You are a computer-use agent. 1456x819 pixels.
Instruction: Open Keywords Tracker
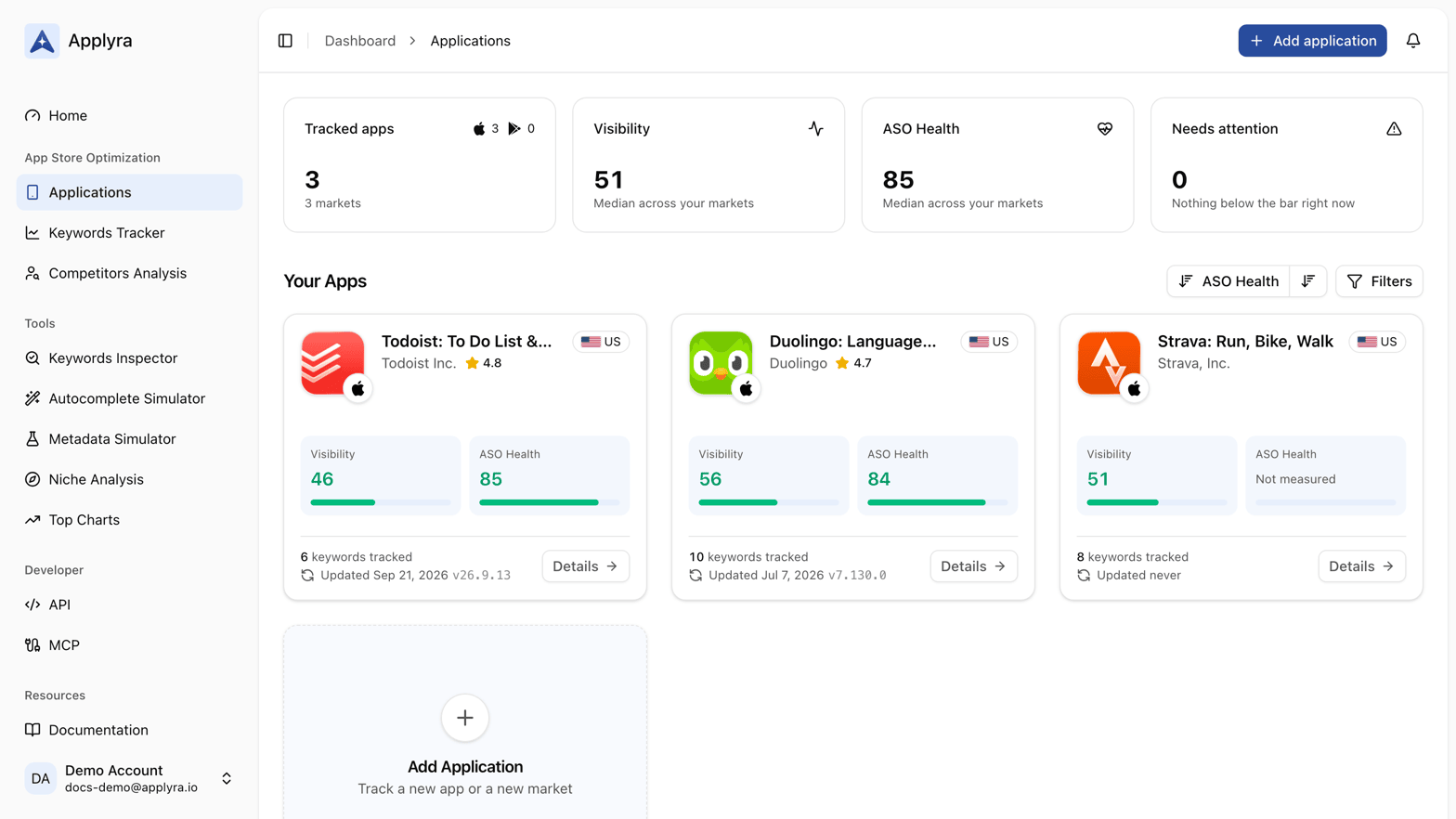coord(129,233)
